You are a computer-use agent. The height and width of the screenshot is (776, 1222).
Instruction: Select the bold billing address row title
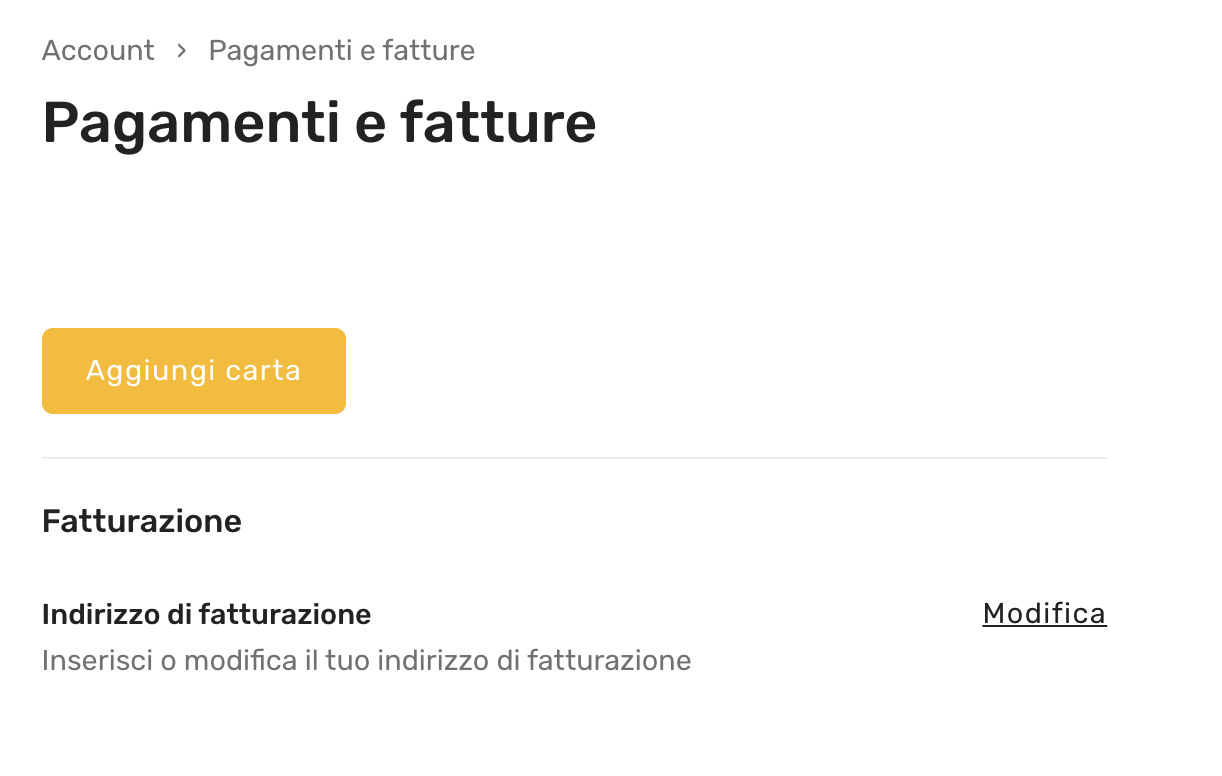coord(206,614)
